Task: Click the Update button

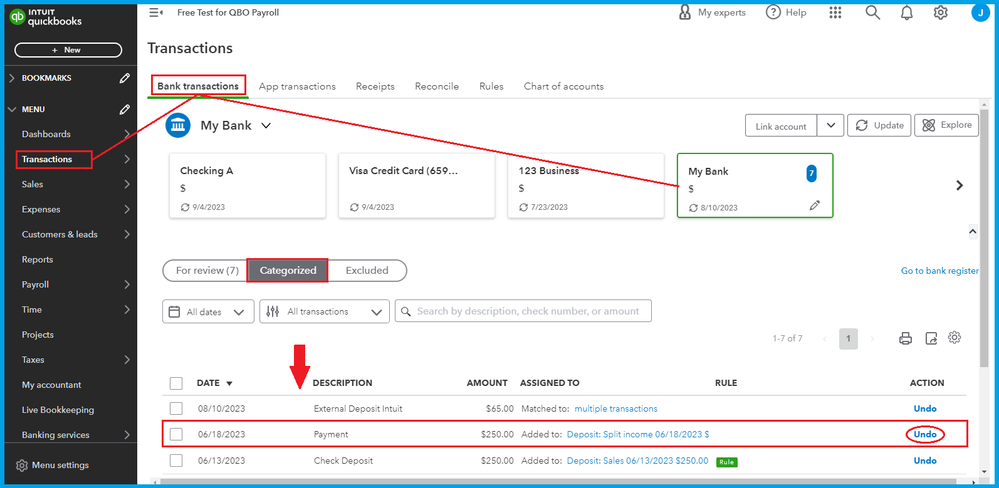Action: coord(879,126)
